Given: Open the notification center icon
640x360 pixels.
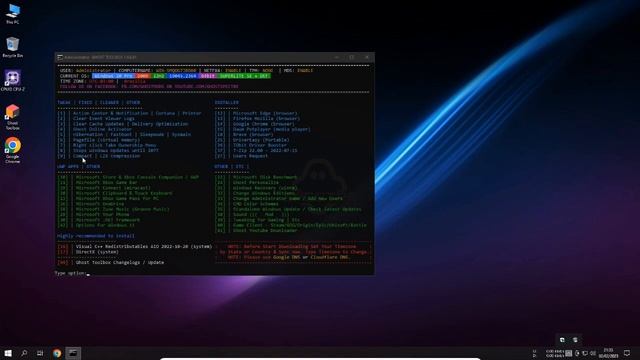Looking at the screenshot, I should pos(627,353).
